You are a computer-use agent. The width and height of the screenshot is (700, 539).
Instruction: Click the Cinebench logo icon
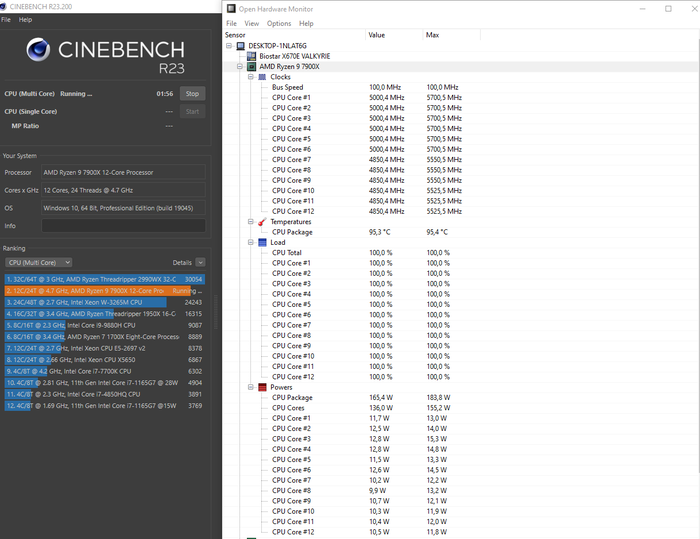click(x=38, y=50)
